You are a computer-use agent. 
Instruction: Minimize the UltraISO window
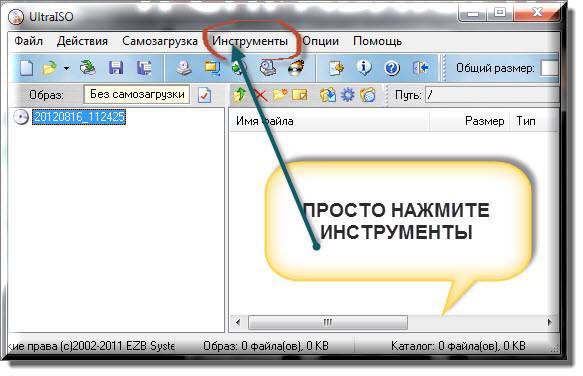click(473, 14)
